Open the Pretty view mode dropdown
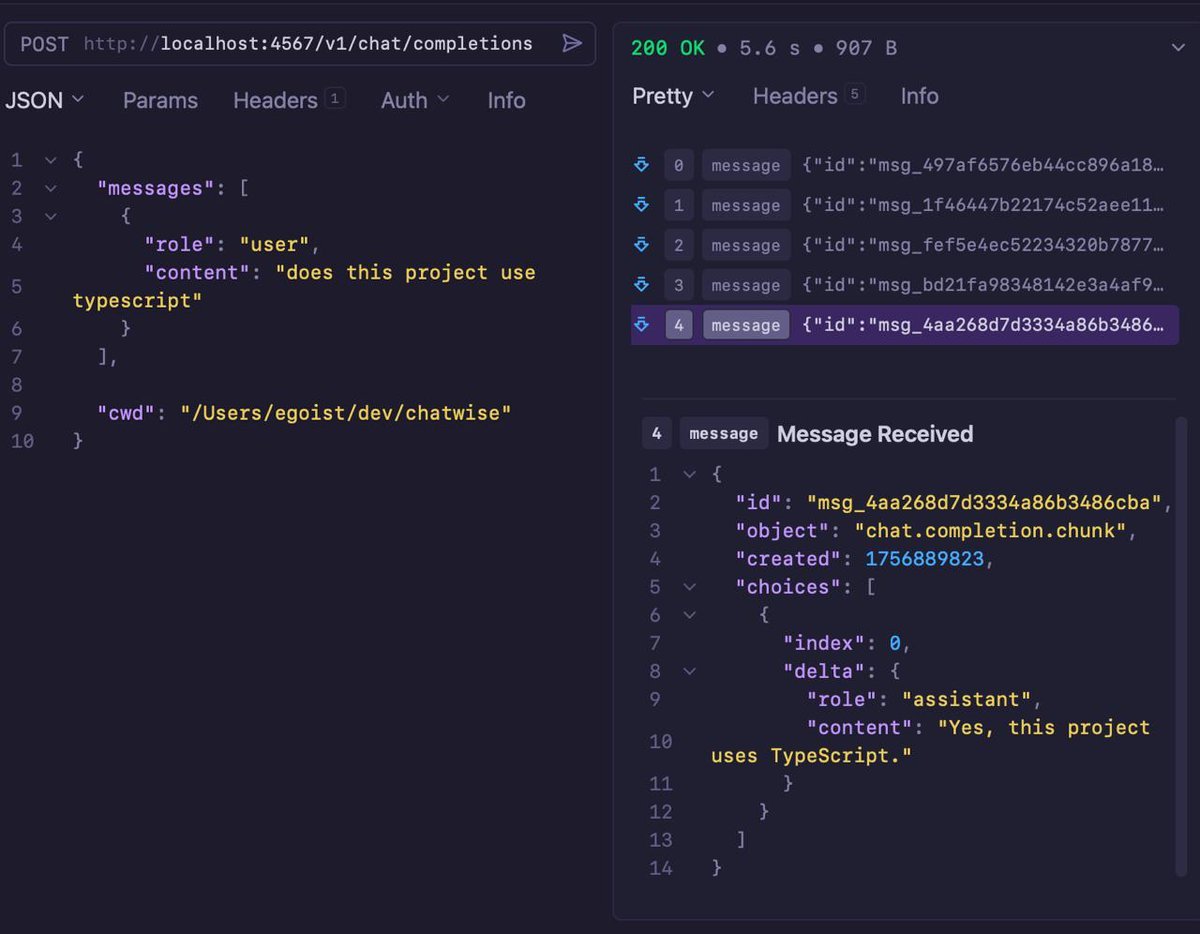Screen dimensions: 1200x934 click(673, 96)
